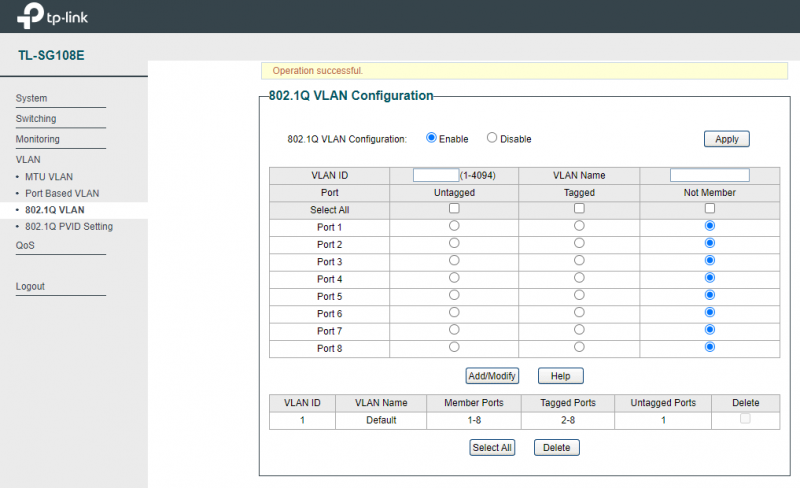Set Port 8 as Not Member

pyautogui.click(x=710, y=347)
